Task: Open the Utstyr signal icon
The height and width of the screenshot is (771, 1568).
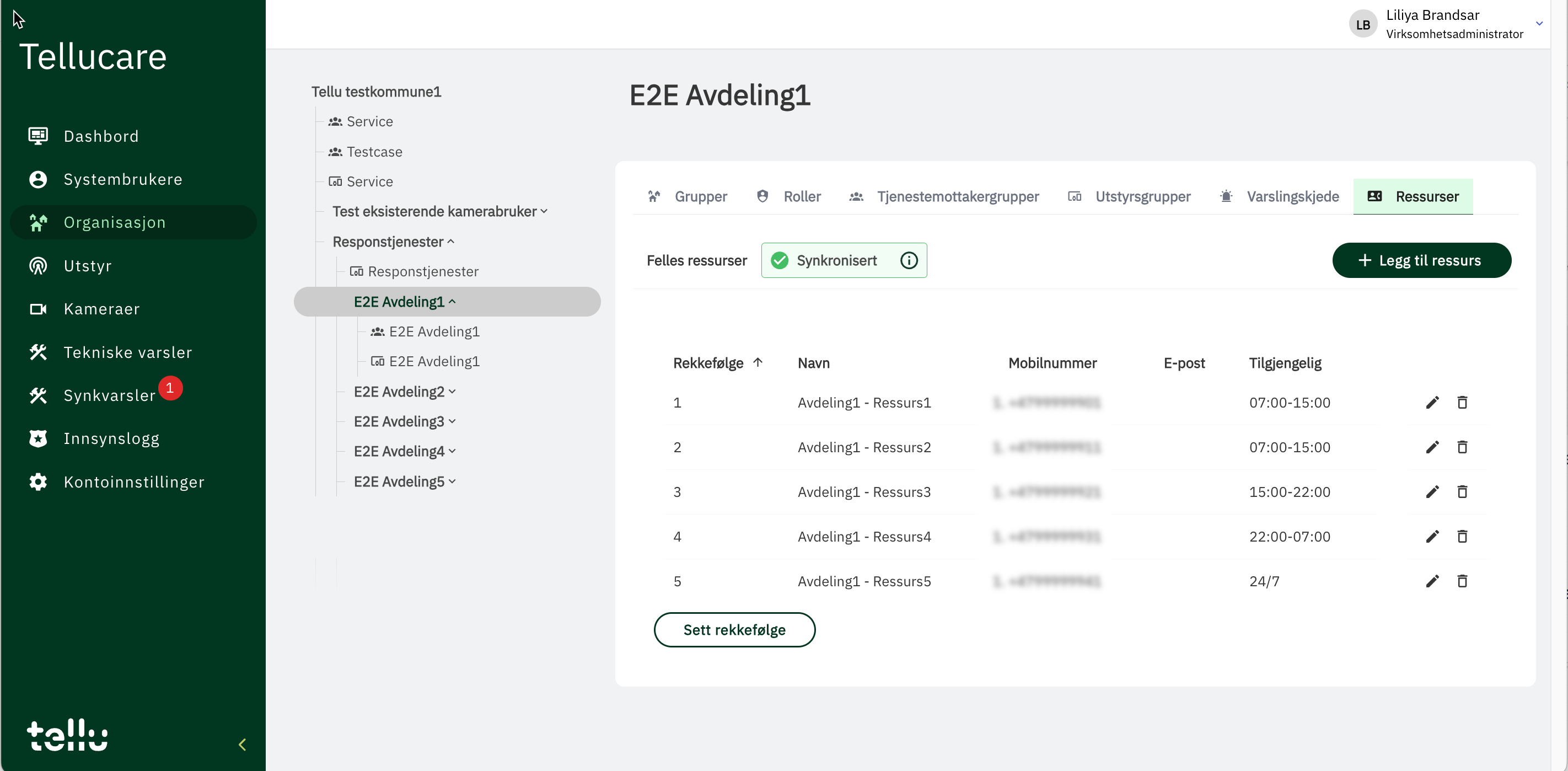Action: (x=37, y=265)
